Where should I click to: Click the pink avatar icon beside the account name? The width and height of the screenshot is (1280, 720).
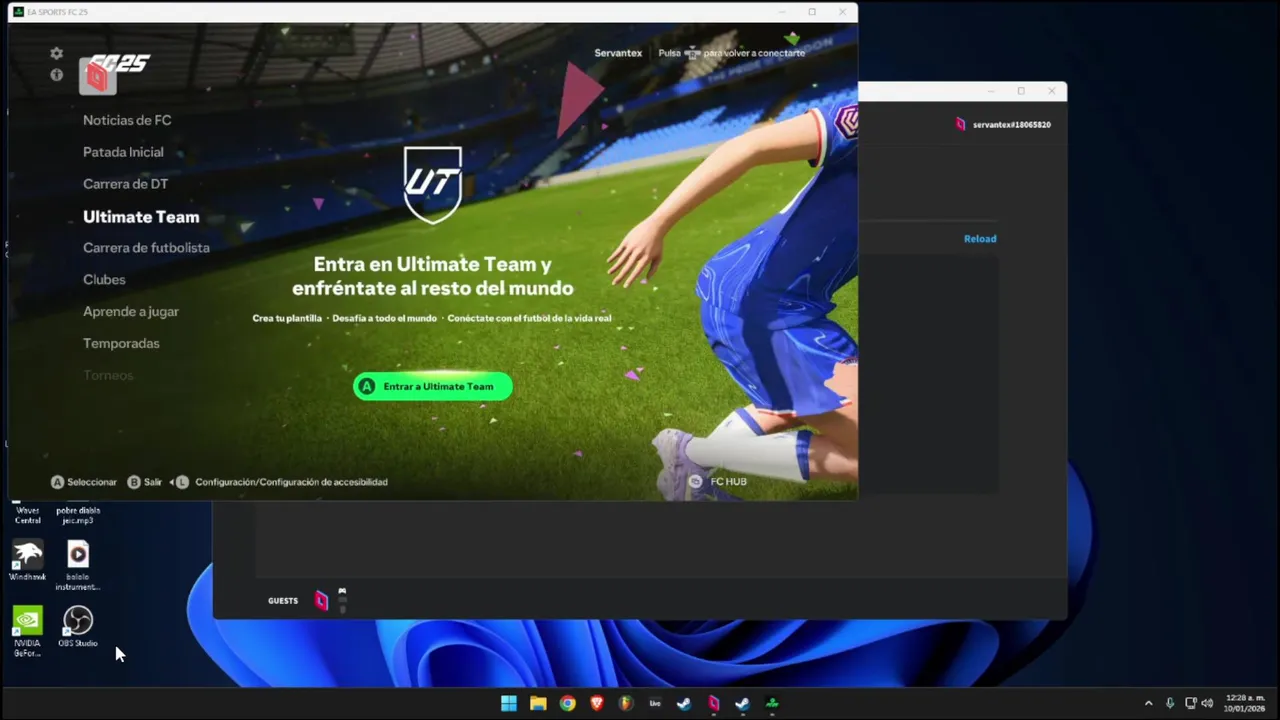tap(961, 125)
